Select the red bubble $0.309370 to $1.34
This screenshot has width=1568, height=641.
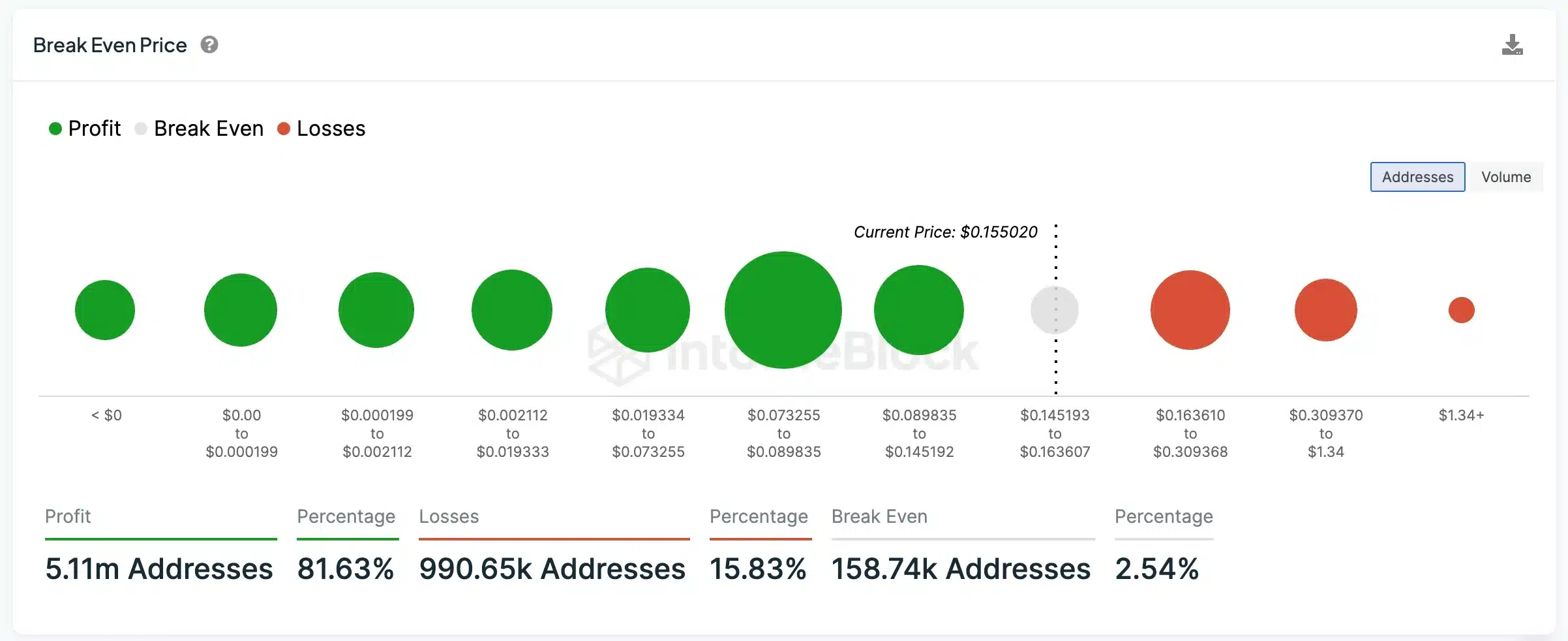click(1326, 310)
